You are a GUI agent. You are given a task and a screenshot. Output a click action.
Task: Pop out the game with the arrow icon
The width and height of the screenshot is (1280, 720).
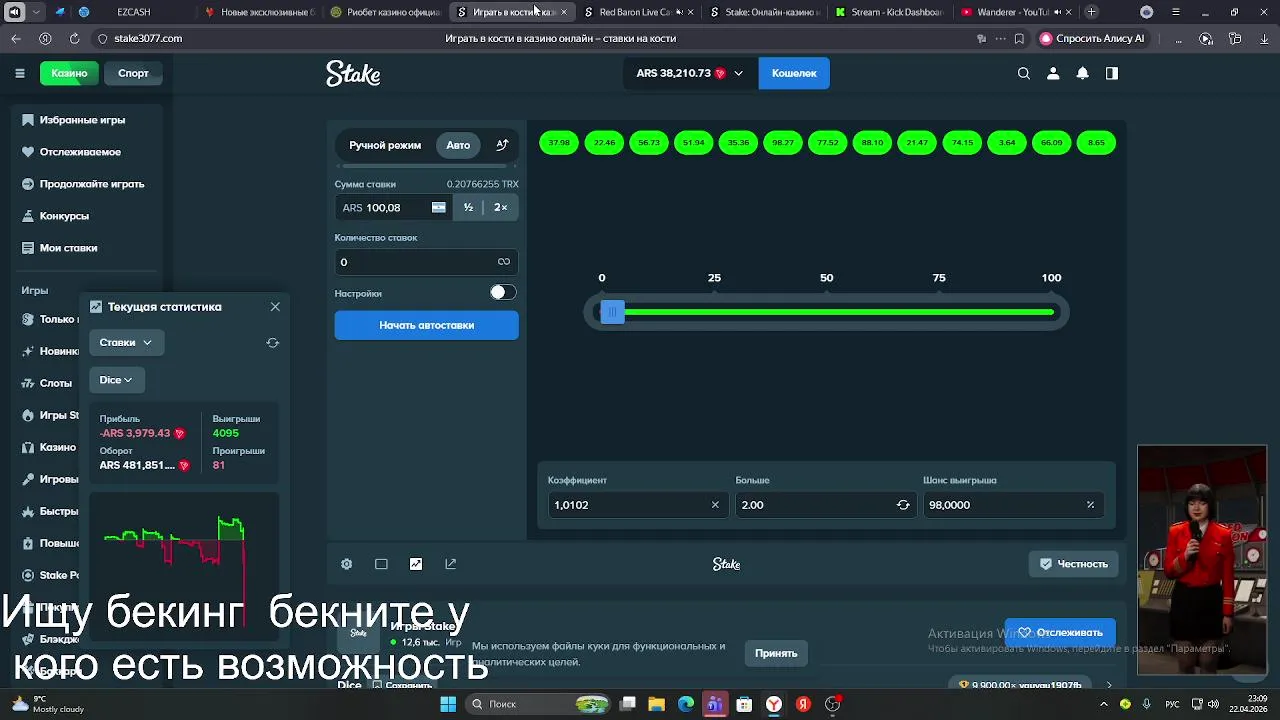click(450, 564)
